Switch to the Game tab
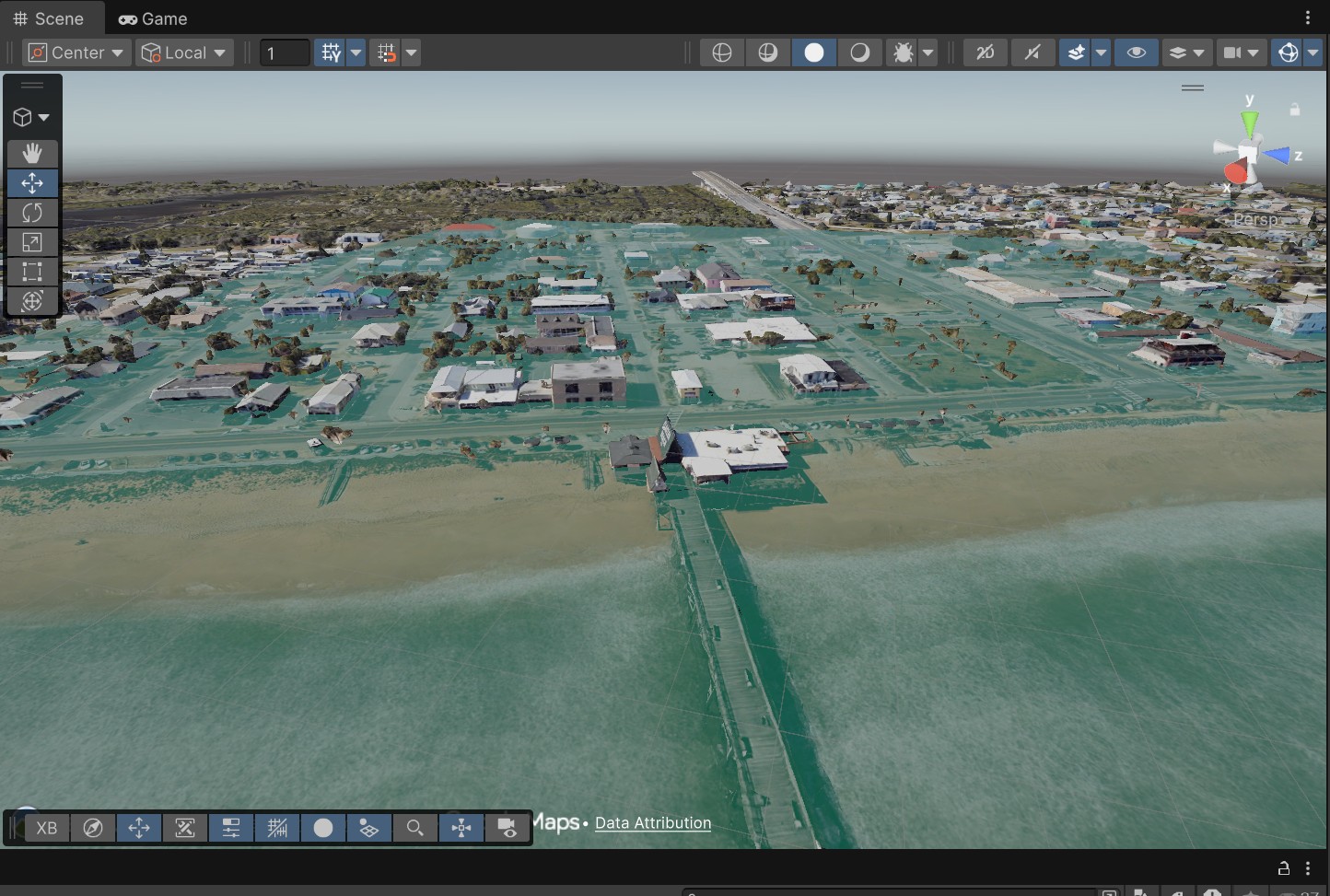Viewport: 1330px width, 896px height. point(153,18)
